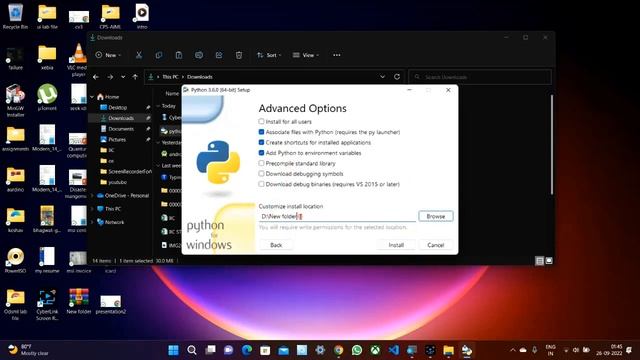Click the Forward arrow in File Explorer
The image size is (640, 360).
coord(110,77)
